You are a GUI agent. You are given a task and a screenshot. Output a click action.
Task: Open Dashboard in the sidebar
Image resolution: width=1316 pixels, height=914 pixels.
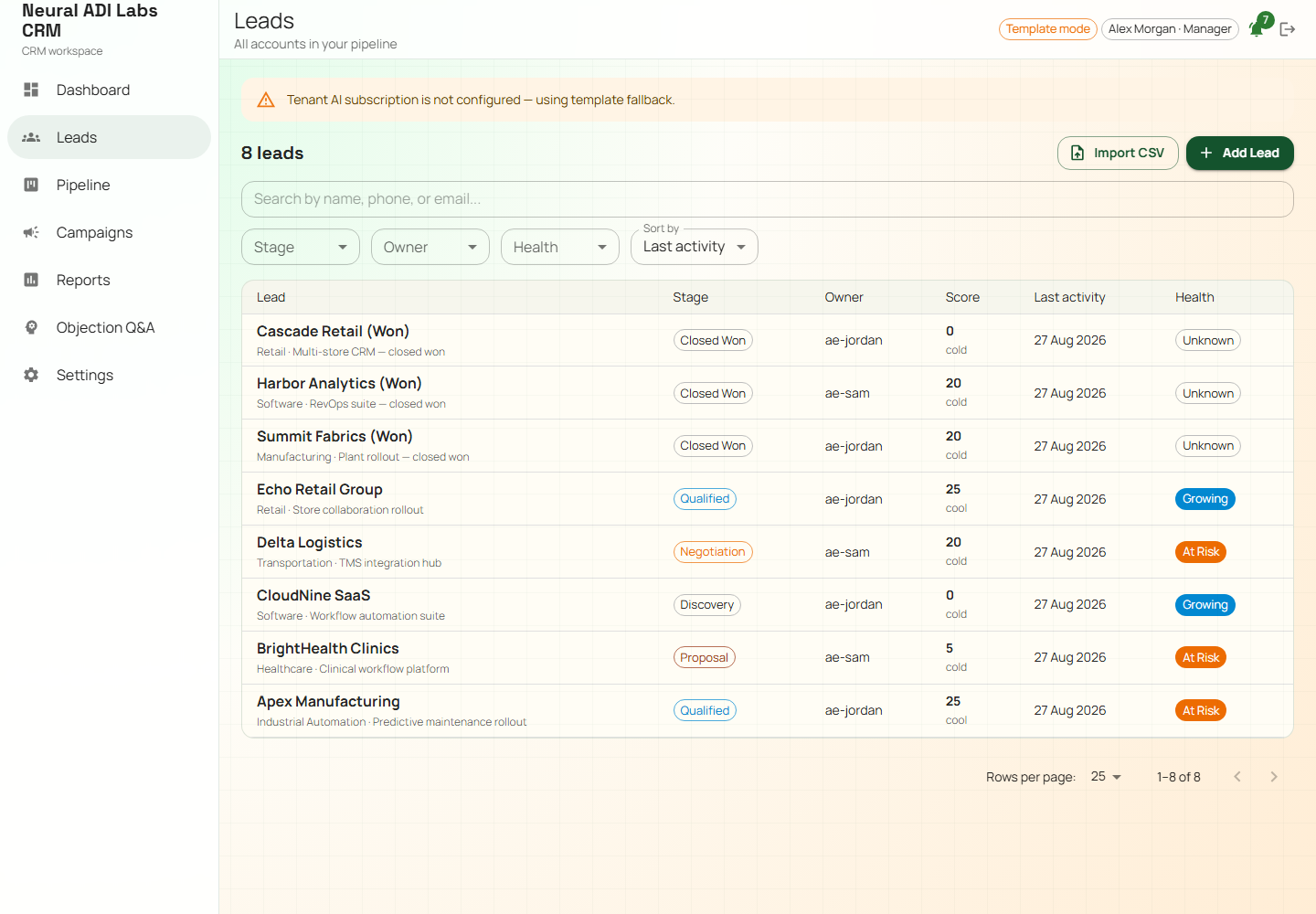tap(109, 90)
